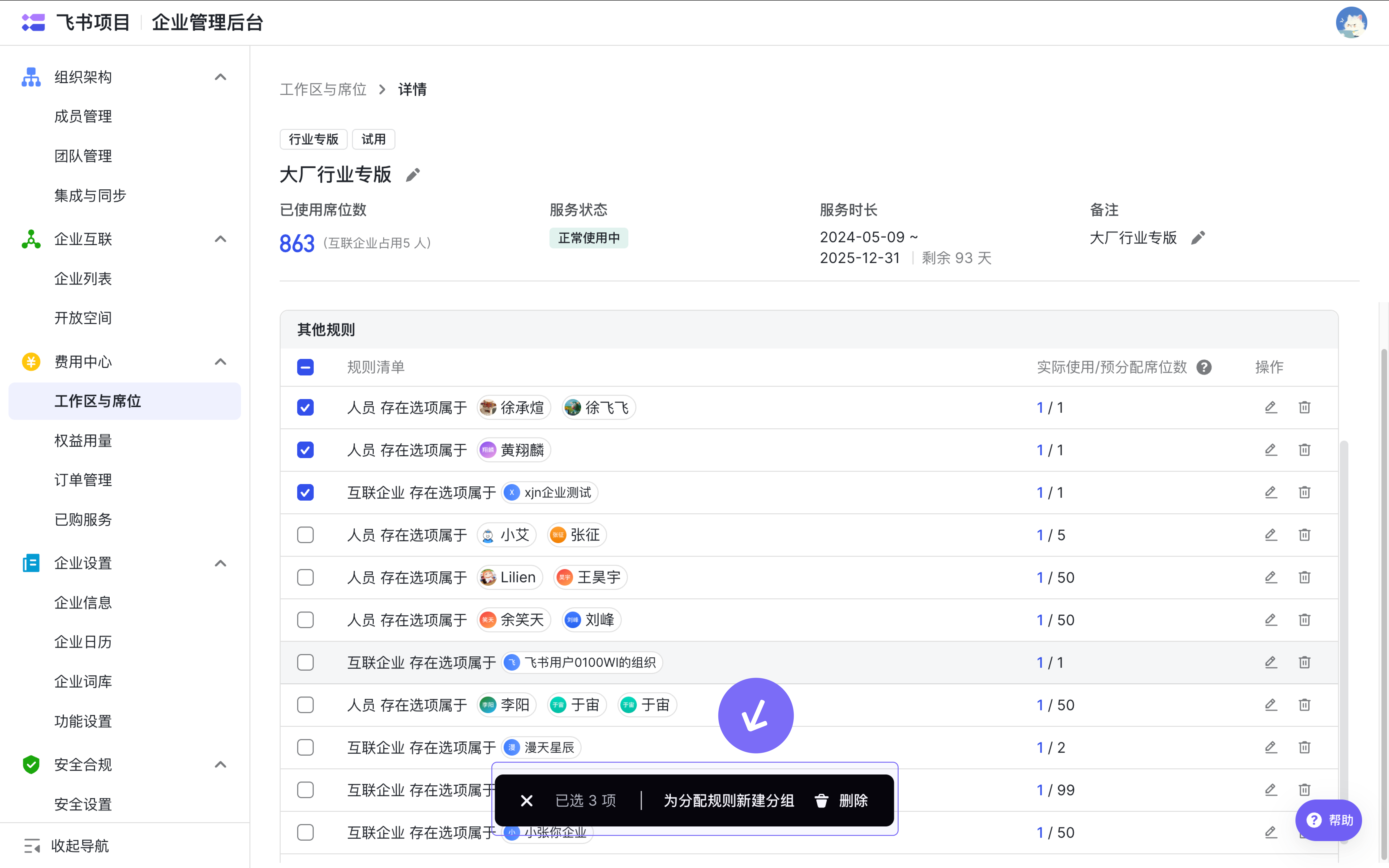
Task: Click the 正常使用中 status badge
Action: tap(589, 238)
